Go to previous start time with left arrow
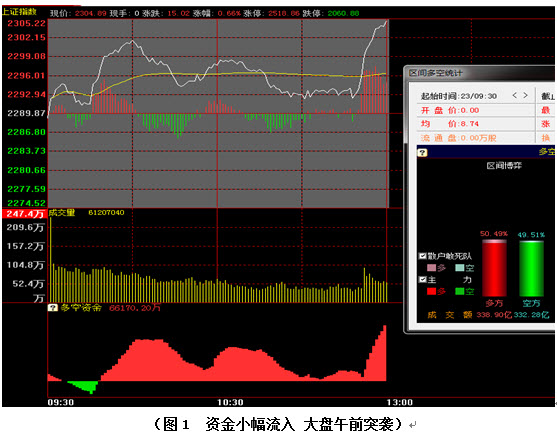This screenshot has width=557, height=440. 514,95
